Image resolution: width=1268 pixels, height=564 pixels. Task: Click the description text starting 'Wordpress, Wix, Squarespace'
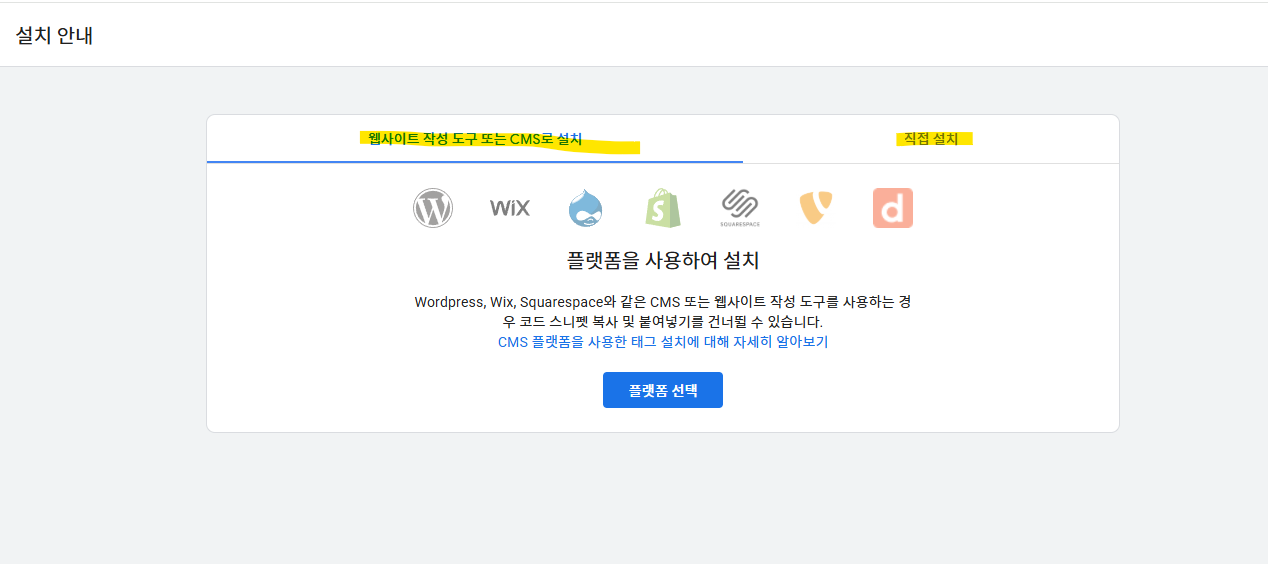point(663,312)
